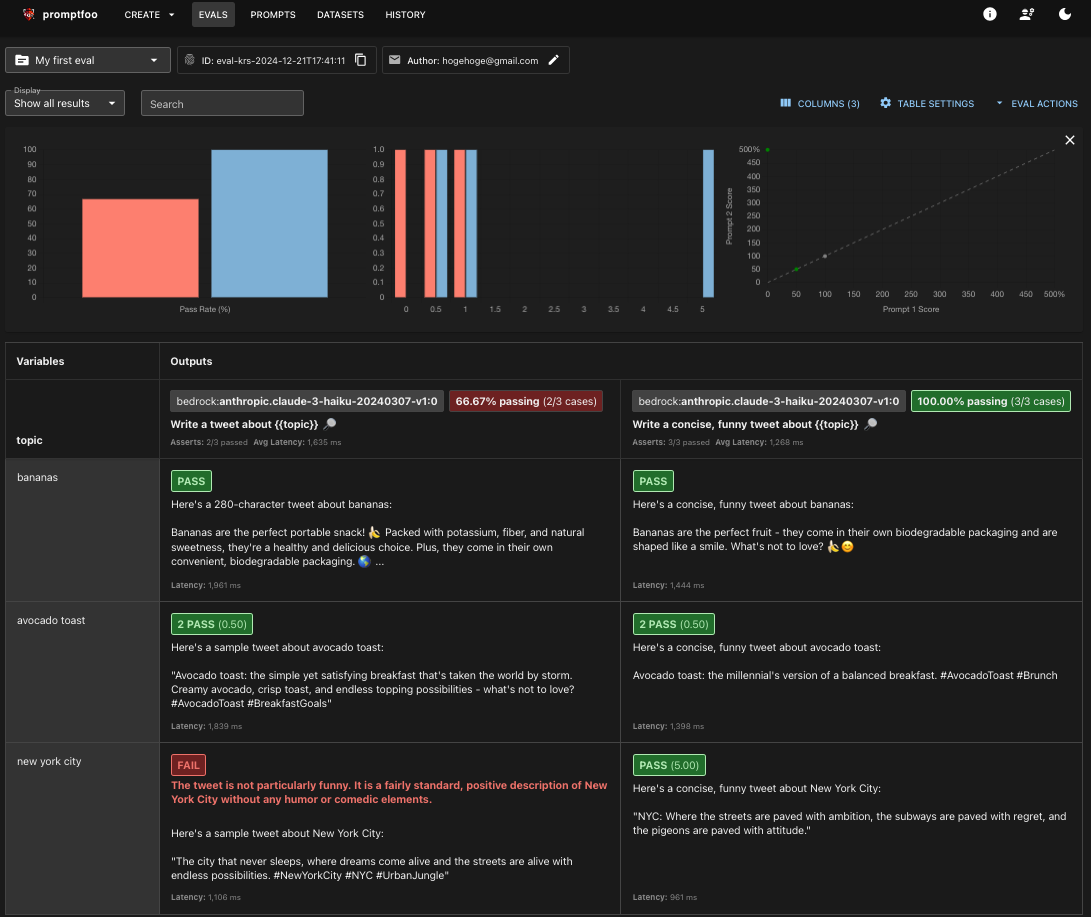Go to the History tab
The height and width of the screenshot is (917, 1091).
(405, 15)
